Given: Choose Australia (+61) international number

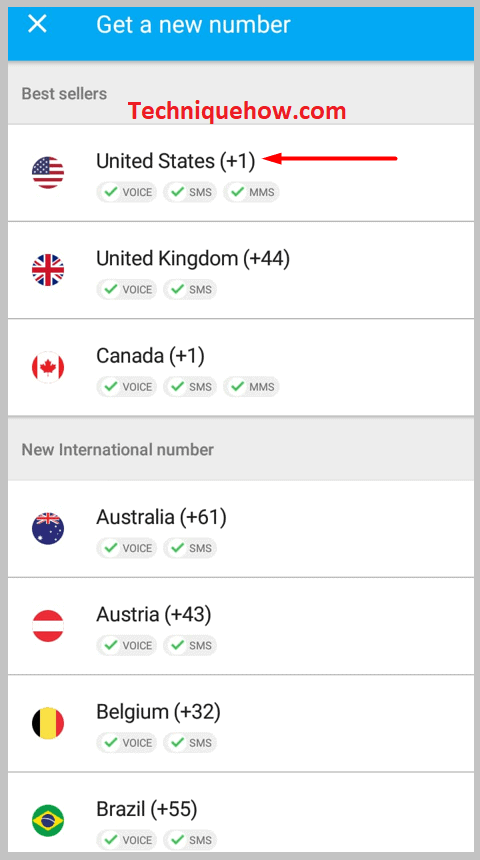Looking at the screenshot, I should point(241,529).
